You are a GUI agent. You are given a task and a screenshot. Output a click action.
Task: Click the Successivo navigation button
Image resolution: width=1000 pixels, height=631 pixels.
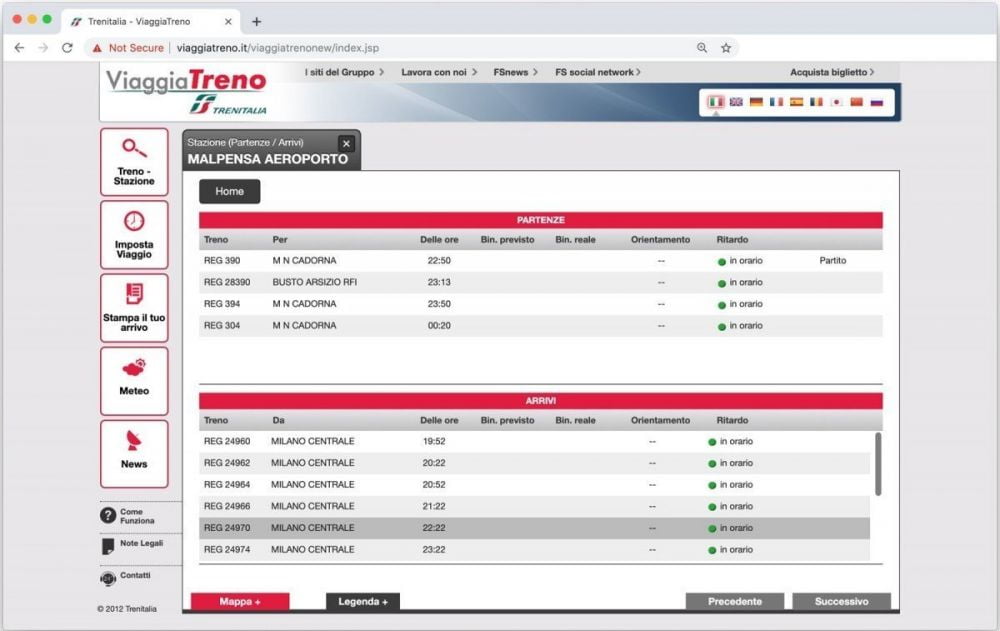pos(841,601)
